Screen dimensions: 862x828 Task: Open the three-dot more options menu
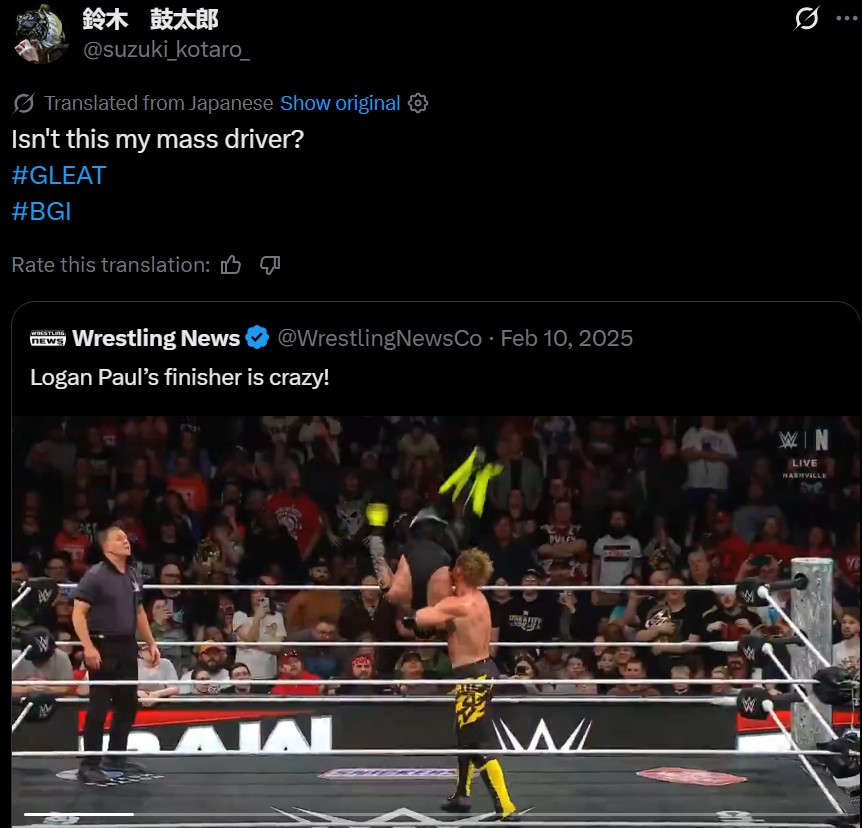coord(846,18)
